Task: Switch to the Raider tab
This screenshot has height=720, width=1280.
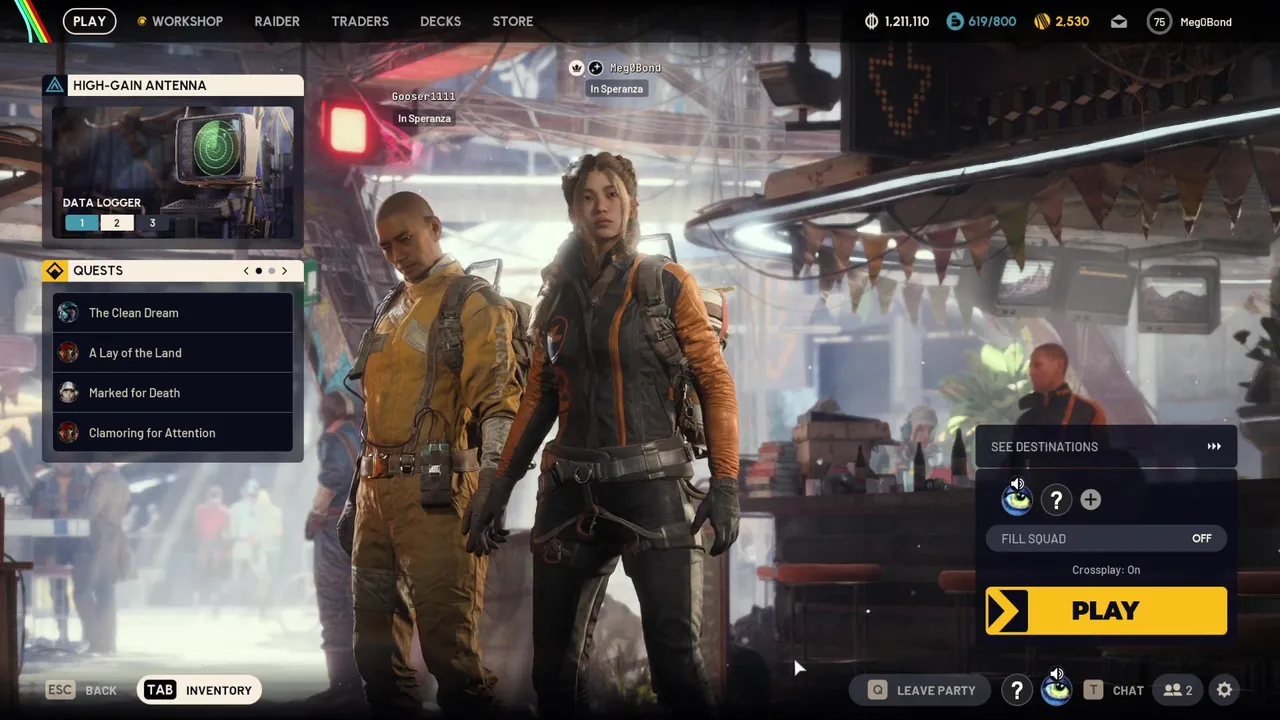Action: [277, 21]
